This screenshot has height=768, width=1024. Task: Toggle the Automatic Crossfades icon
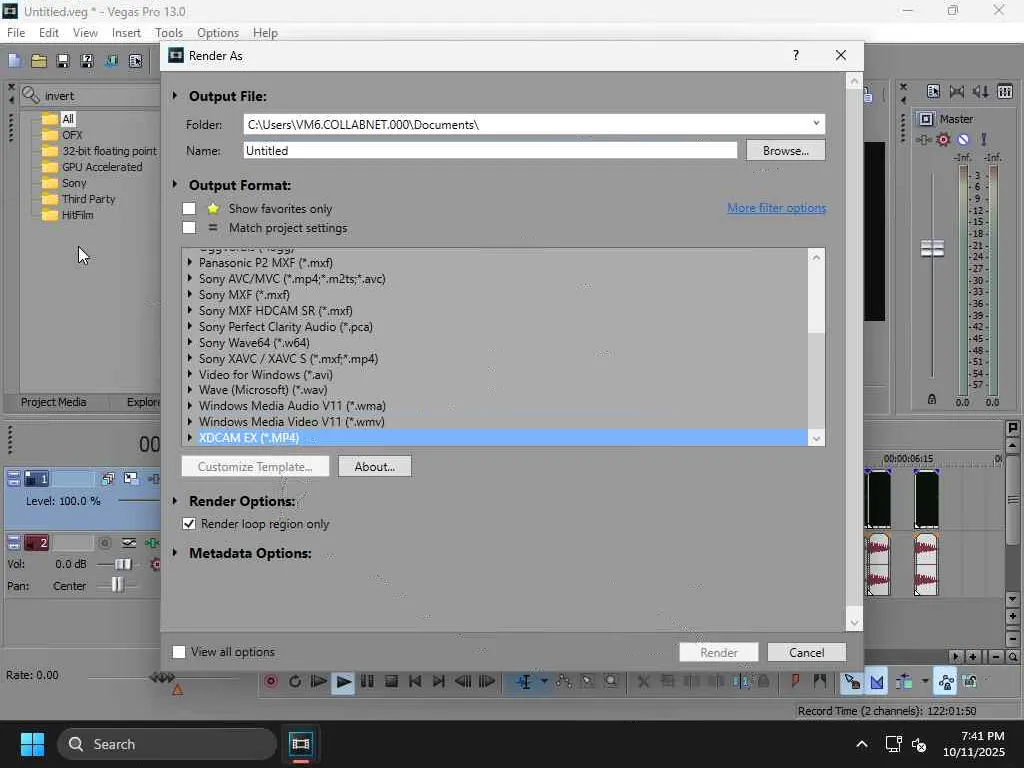877,682
